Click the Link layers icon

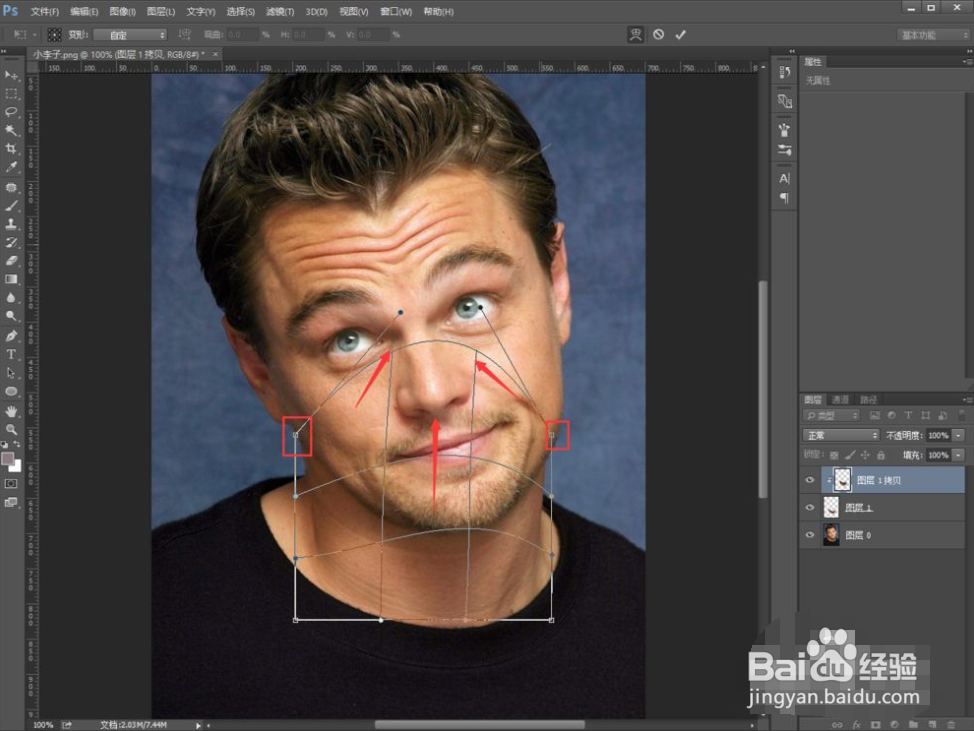837,725
